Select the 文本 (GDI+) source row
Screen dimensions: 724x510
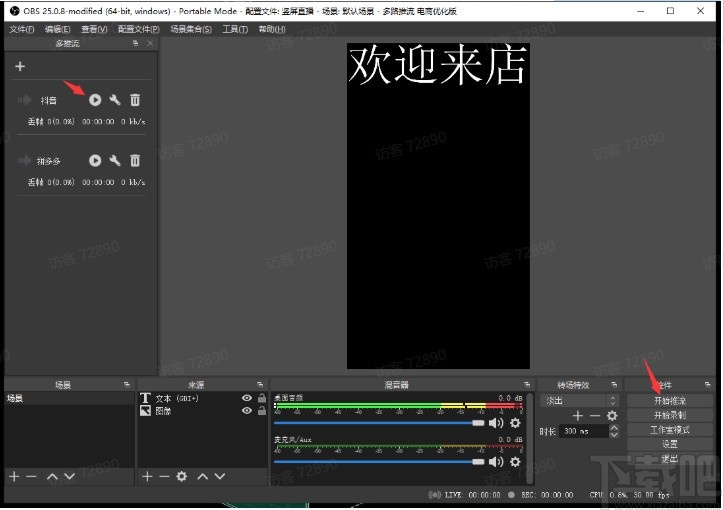coord(203,398)
